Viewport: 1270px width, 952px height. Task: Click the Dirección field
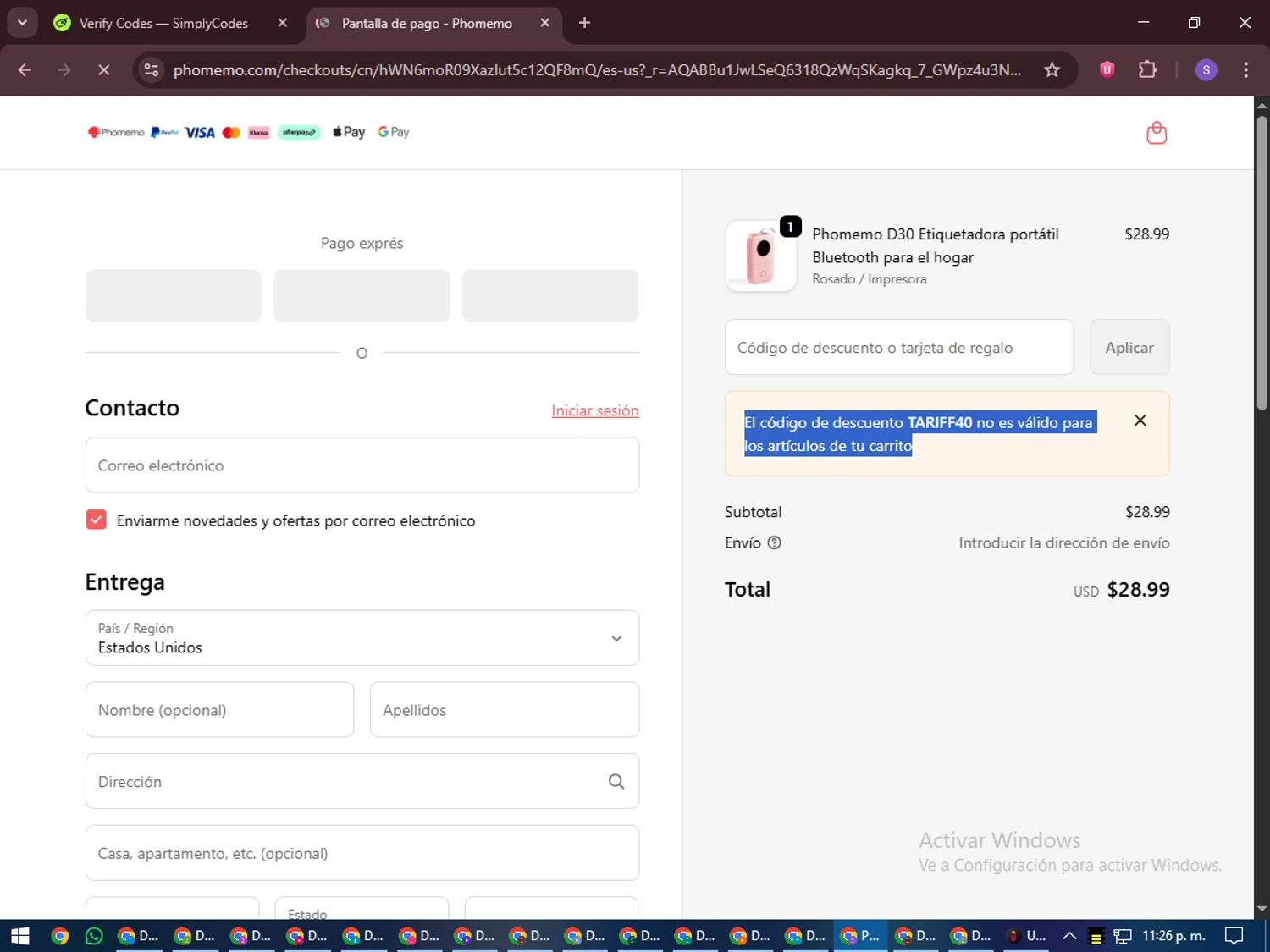pos(362,782)
